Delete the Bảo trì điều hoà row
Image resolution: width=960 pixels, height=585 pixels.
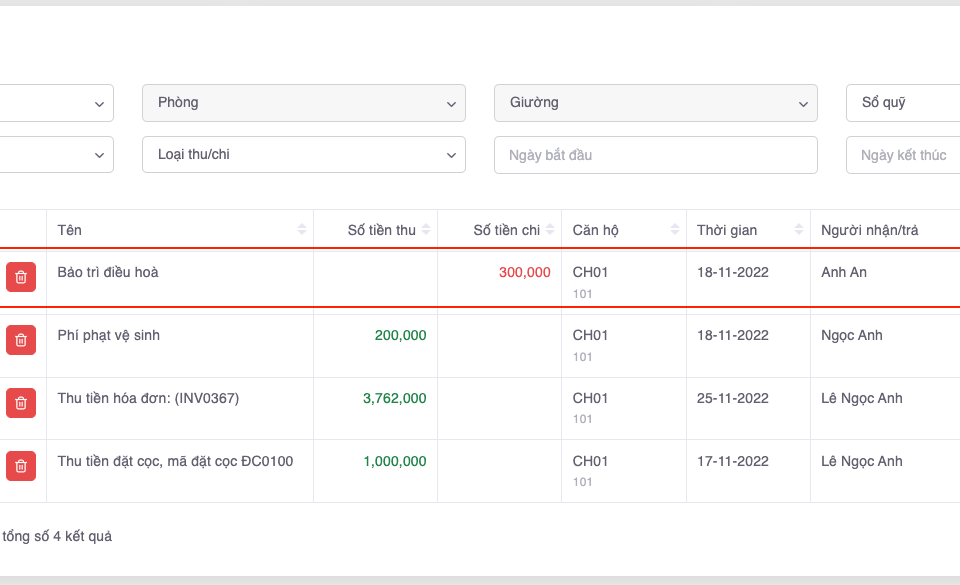tap(21, 277)
